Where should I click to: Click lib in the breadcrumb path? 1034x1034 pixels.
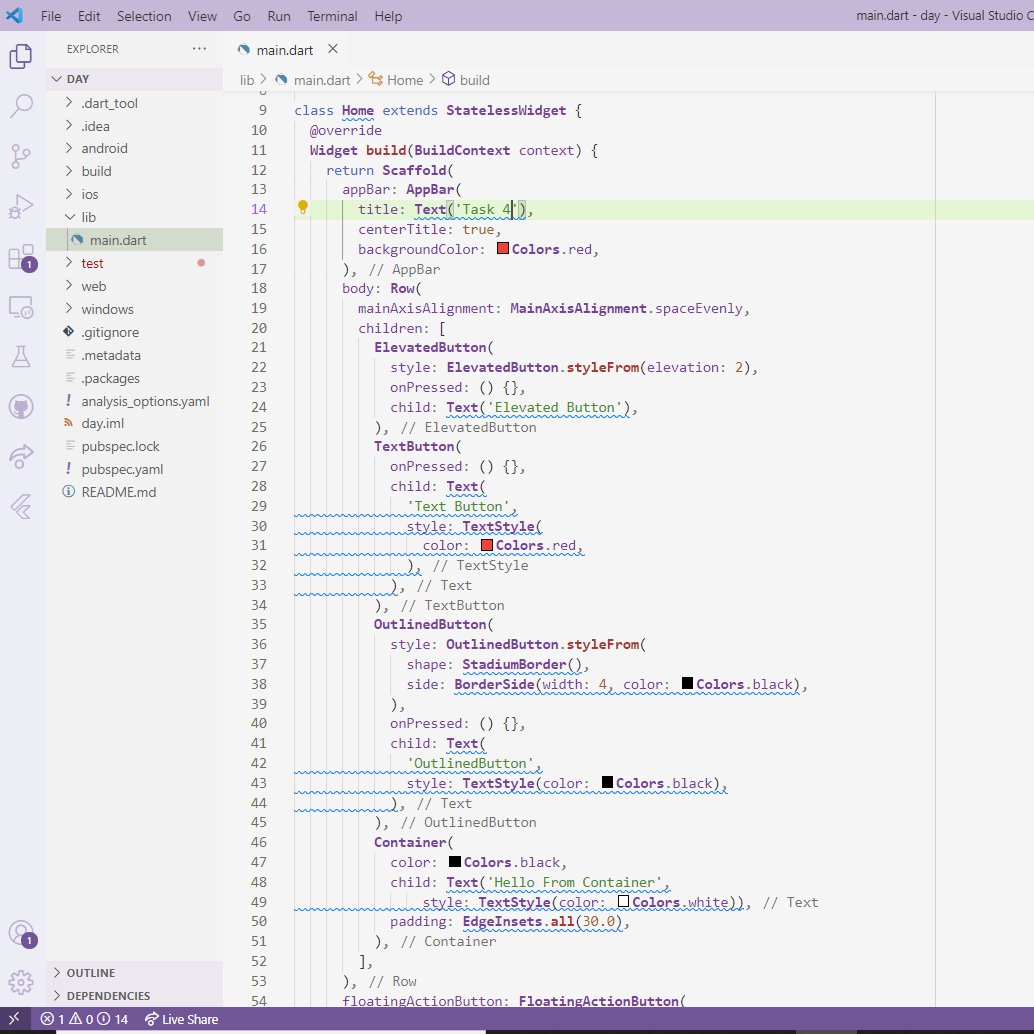pyautogui.click(x=247, y=80)
